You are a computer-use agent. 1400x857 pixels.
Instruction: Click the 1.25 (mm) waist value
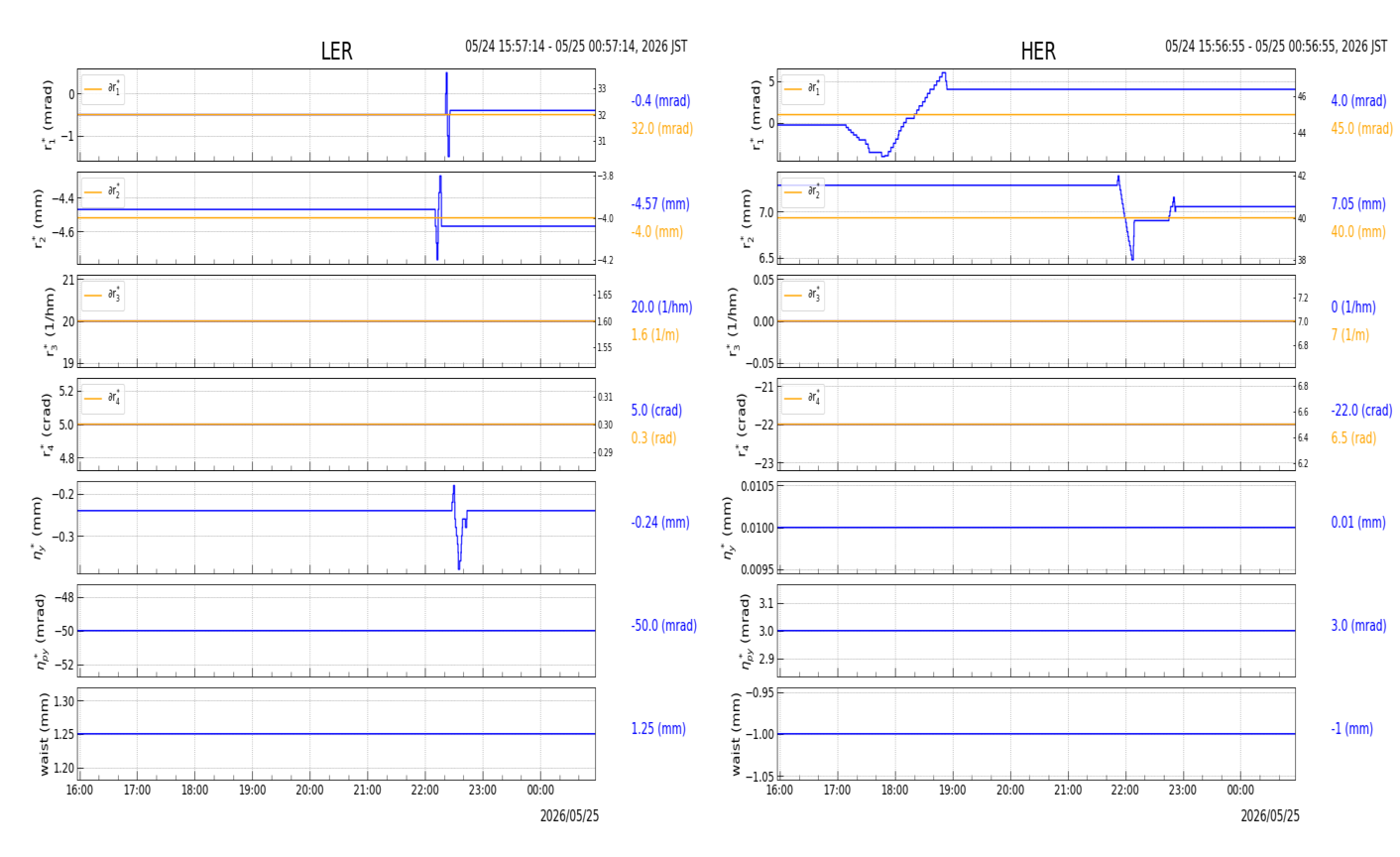click(x=658, y=728)
